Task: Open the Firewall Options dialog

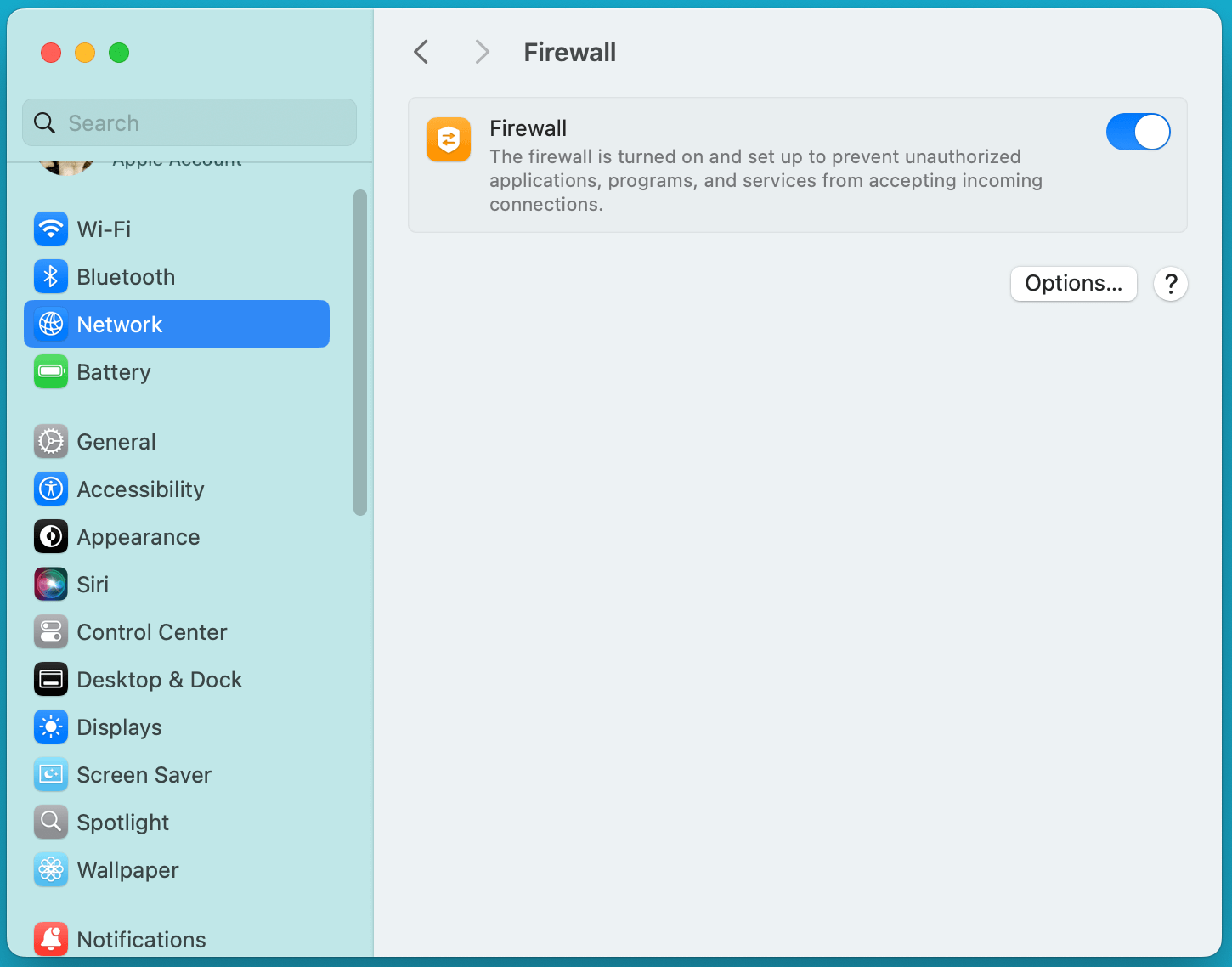Action: (x=1073, y=283)
